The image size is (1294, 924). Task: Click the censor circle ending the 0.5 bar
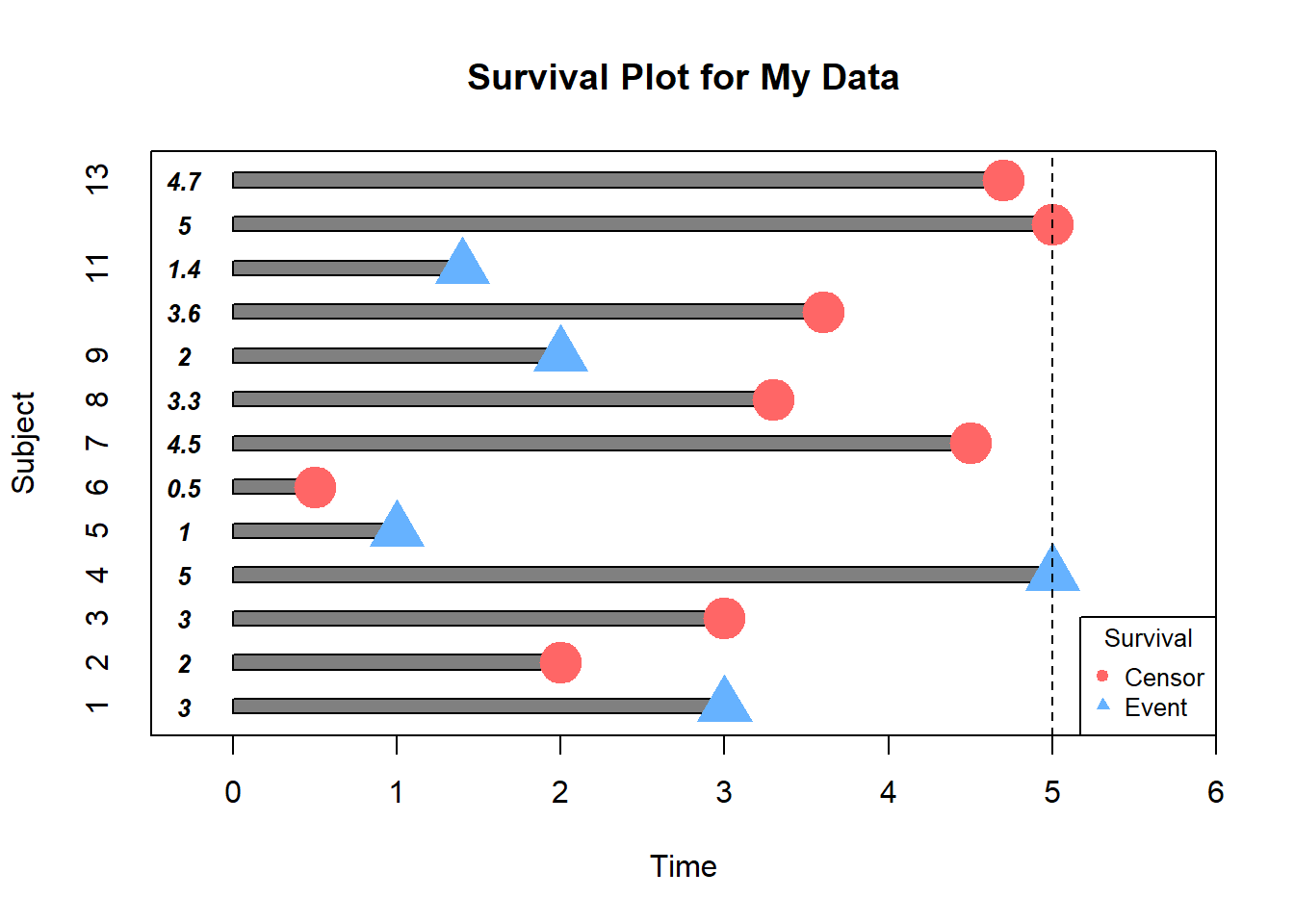click(x=315, y=487)
